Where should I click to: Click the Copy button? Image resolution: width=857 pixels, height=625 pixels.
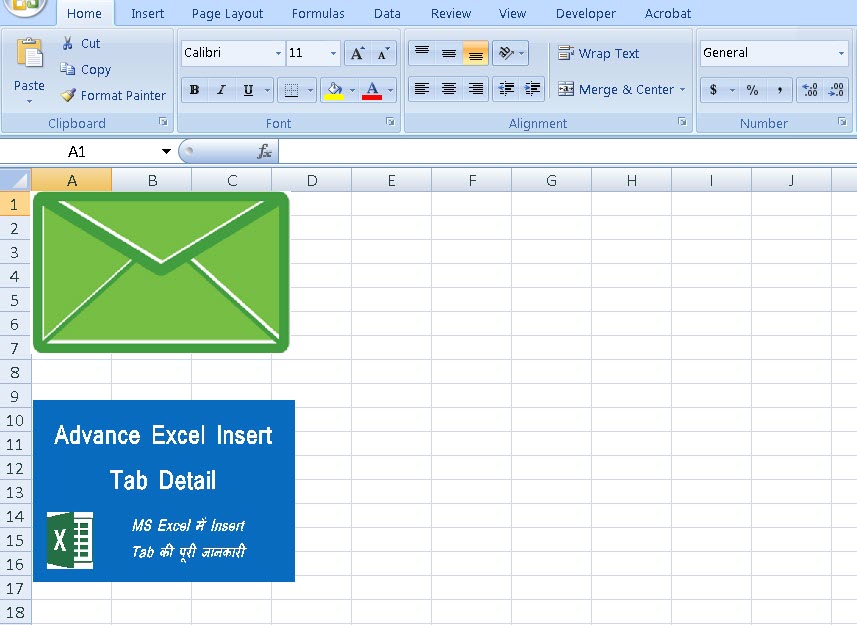pyautogui.click(x=86, y=70)
